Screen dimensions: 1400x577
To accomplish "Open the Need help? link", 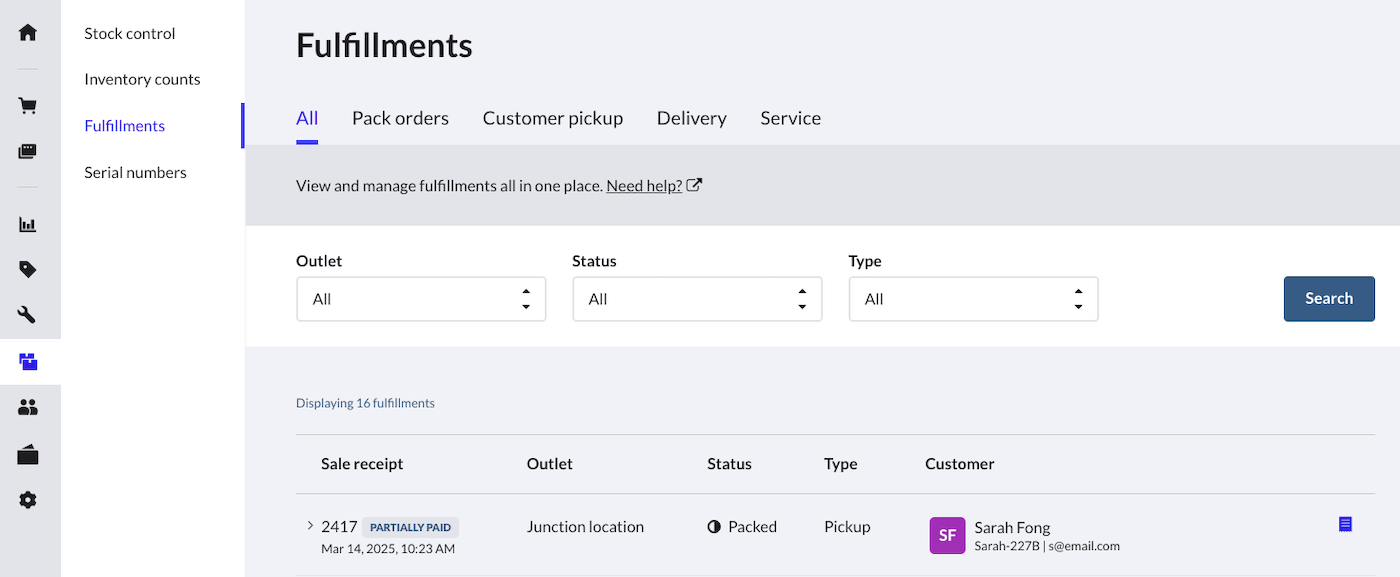I will click(x=644, y=186).
